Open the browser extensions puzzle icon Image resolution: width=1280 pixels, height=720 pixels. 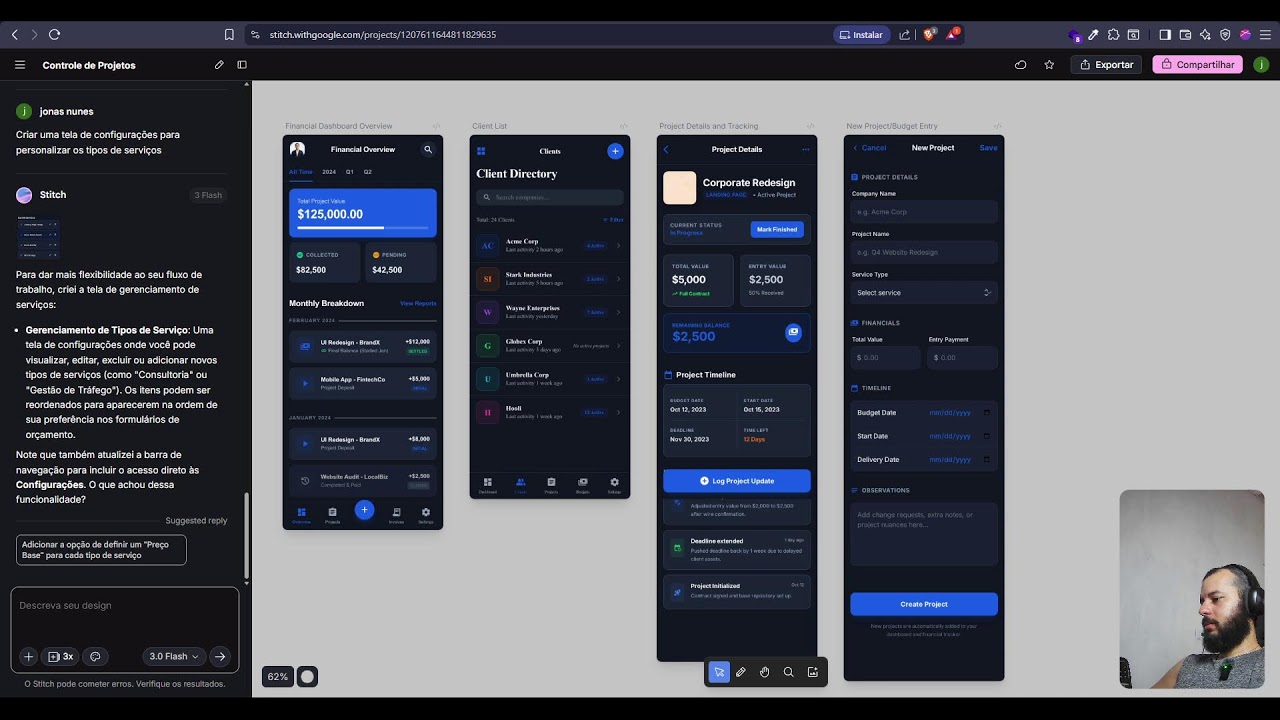click(x=1113, y=34)
